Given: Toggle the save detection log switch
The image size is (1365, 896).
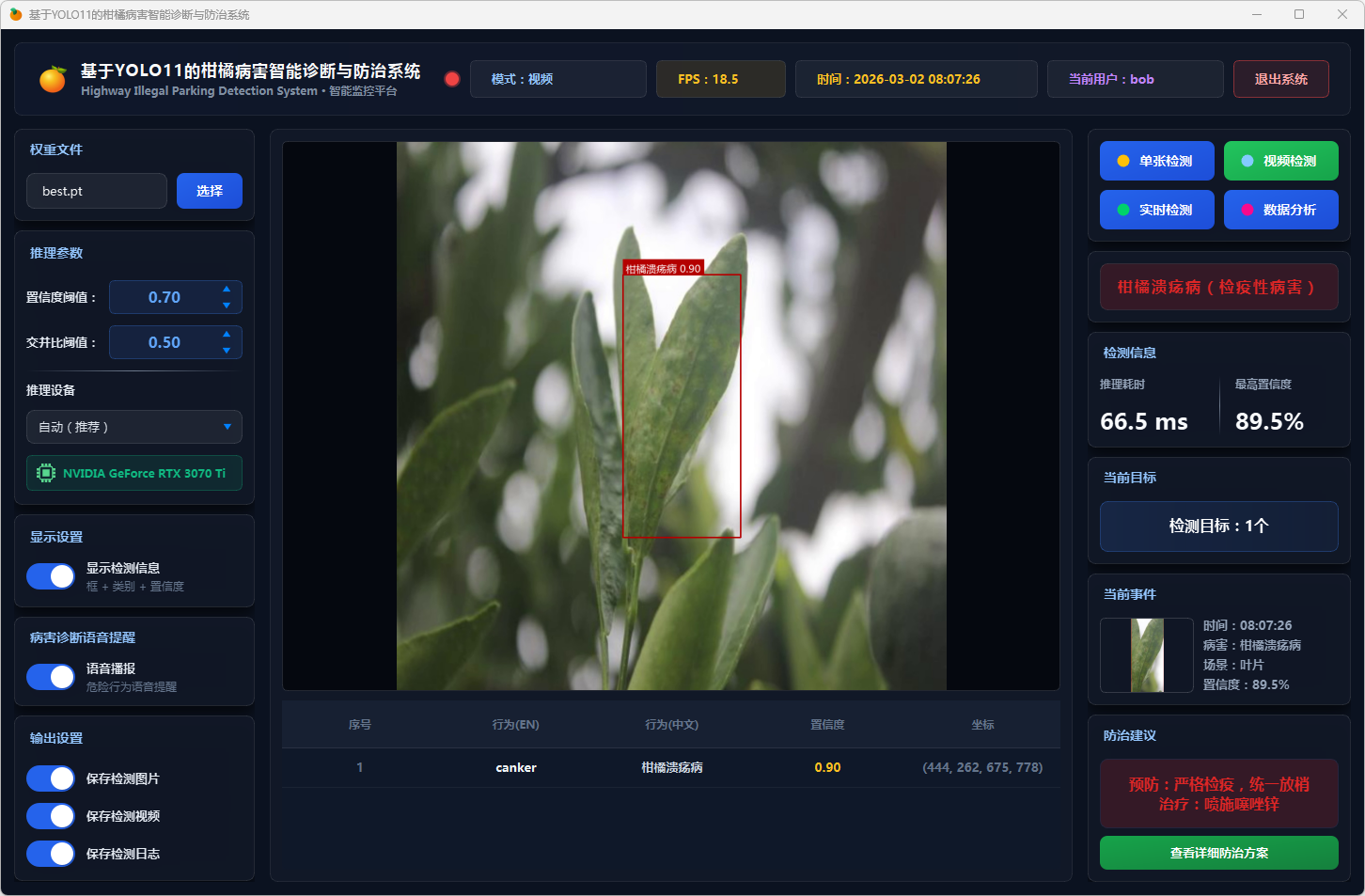Looking at the screenshot, I should 51,854.
